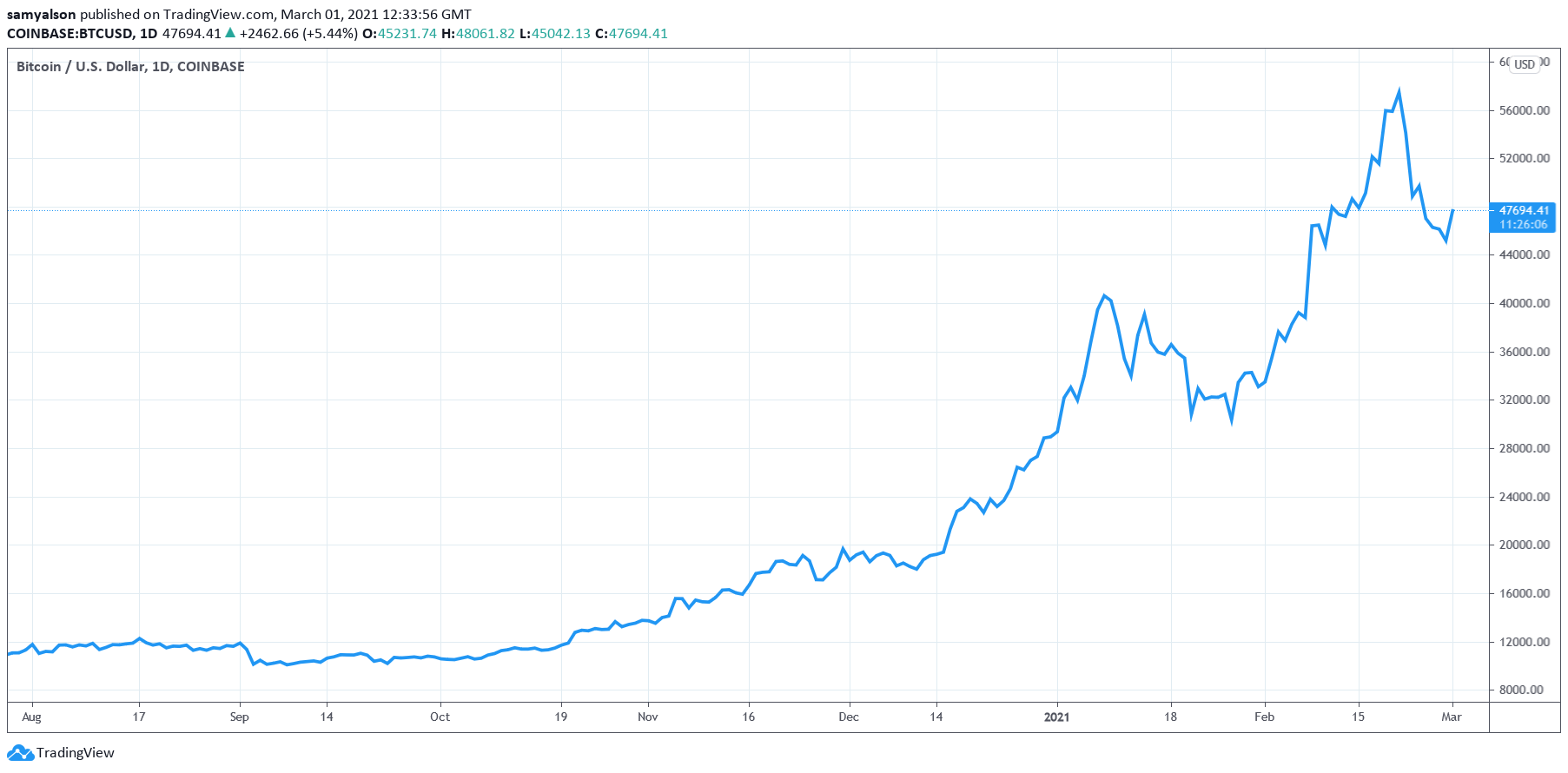Click the USD currency badge on price axis

click(1525, 64)
